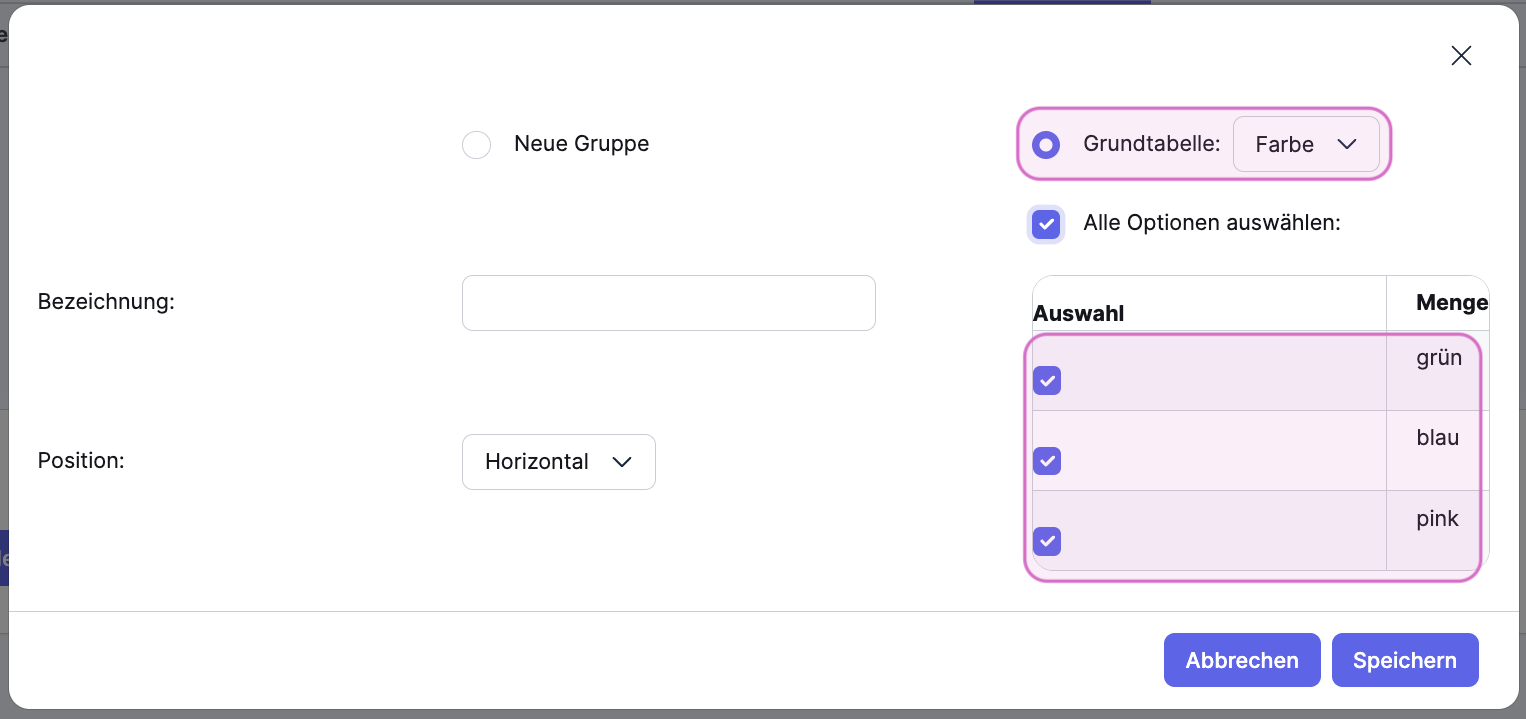Close the dialog with the X icon
Viewport: 1526px width, 719px height.
tap(1461, 56)
